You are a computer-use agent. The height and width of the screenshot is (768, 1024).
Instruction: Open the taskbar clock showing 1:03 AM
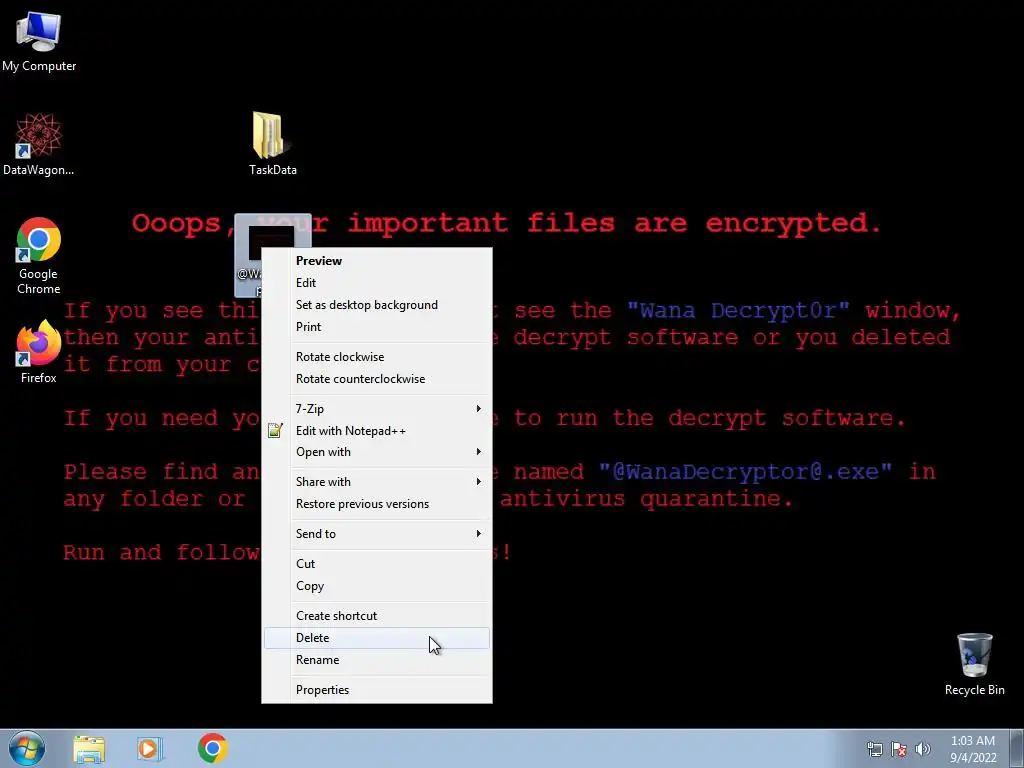point(973,749)
